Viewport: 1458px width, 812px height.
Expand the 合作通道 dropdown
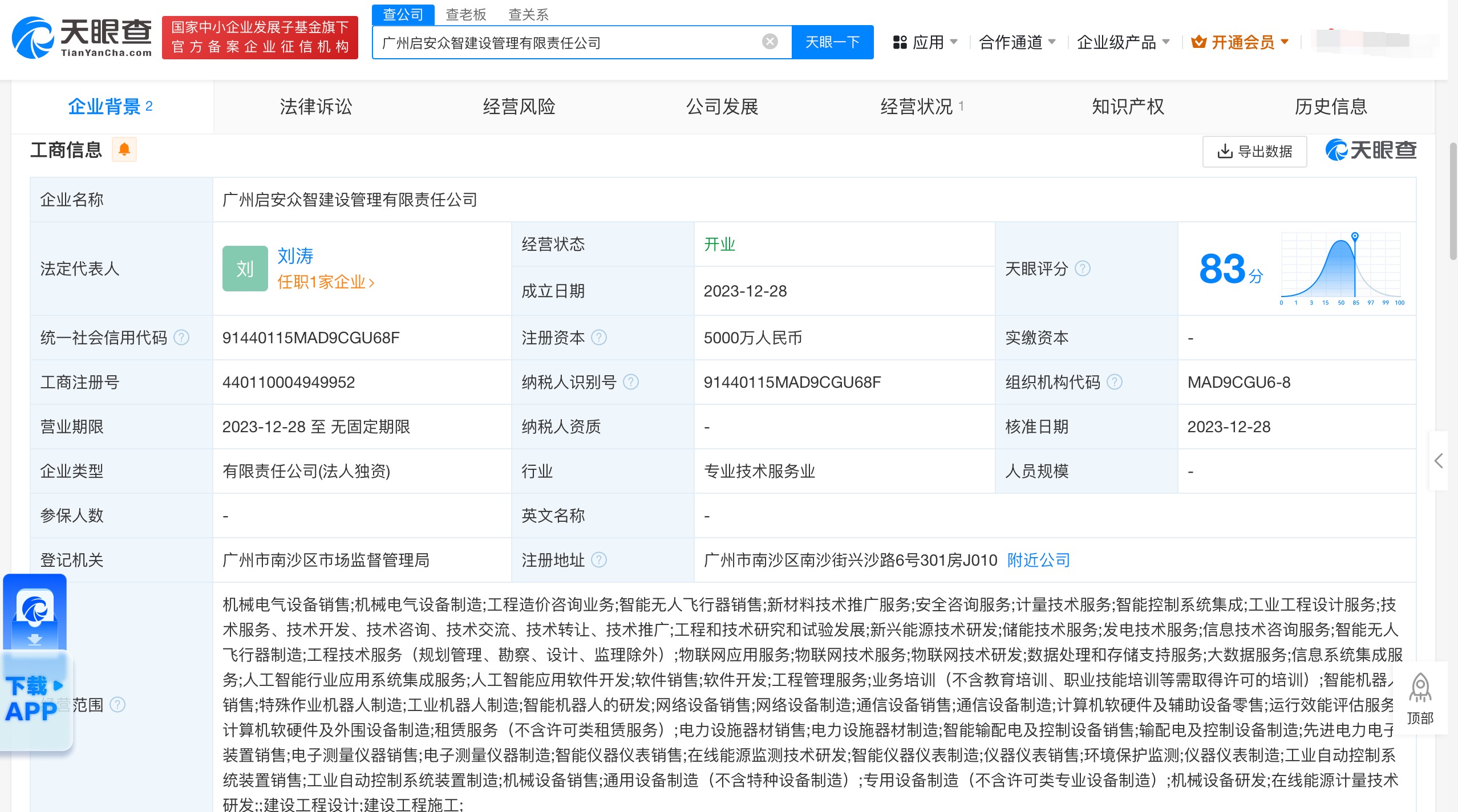coord(1017,42)
